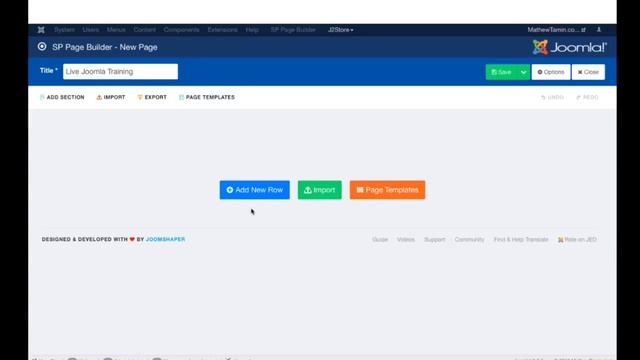This screenshot has width=640, height=360.
Task: Save the page with Save button
Action: coord(502,72)
